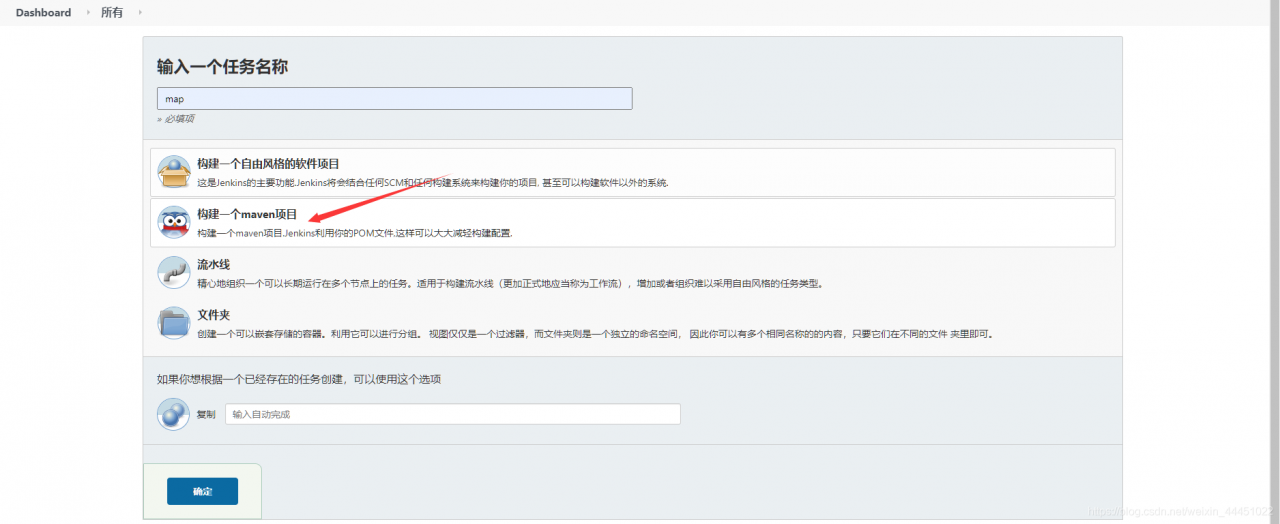Select 构建一个自由风格的软件项目 title
Image resolution: width=1280 pixels, height=524 pixels.
click(x=268, y=163)
